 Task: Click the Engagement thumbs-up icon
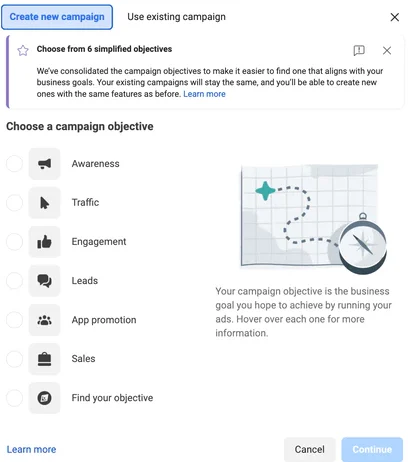(x=44, y=242)
